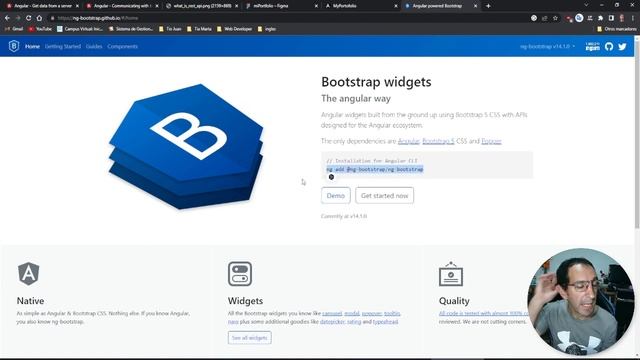Open the 'Sistema de Gestion' bookmark
The height and width of the screenshot is (360, 640).
[131, 29]
